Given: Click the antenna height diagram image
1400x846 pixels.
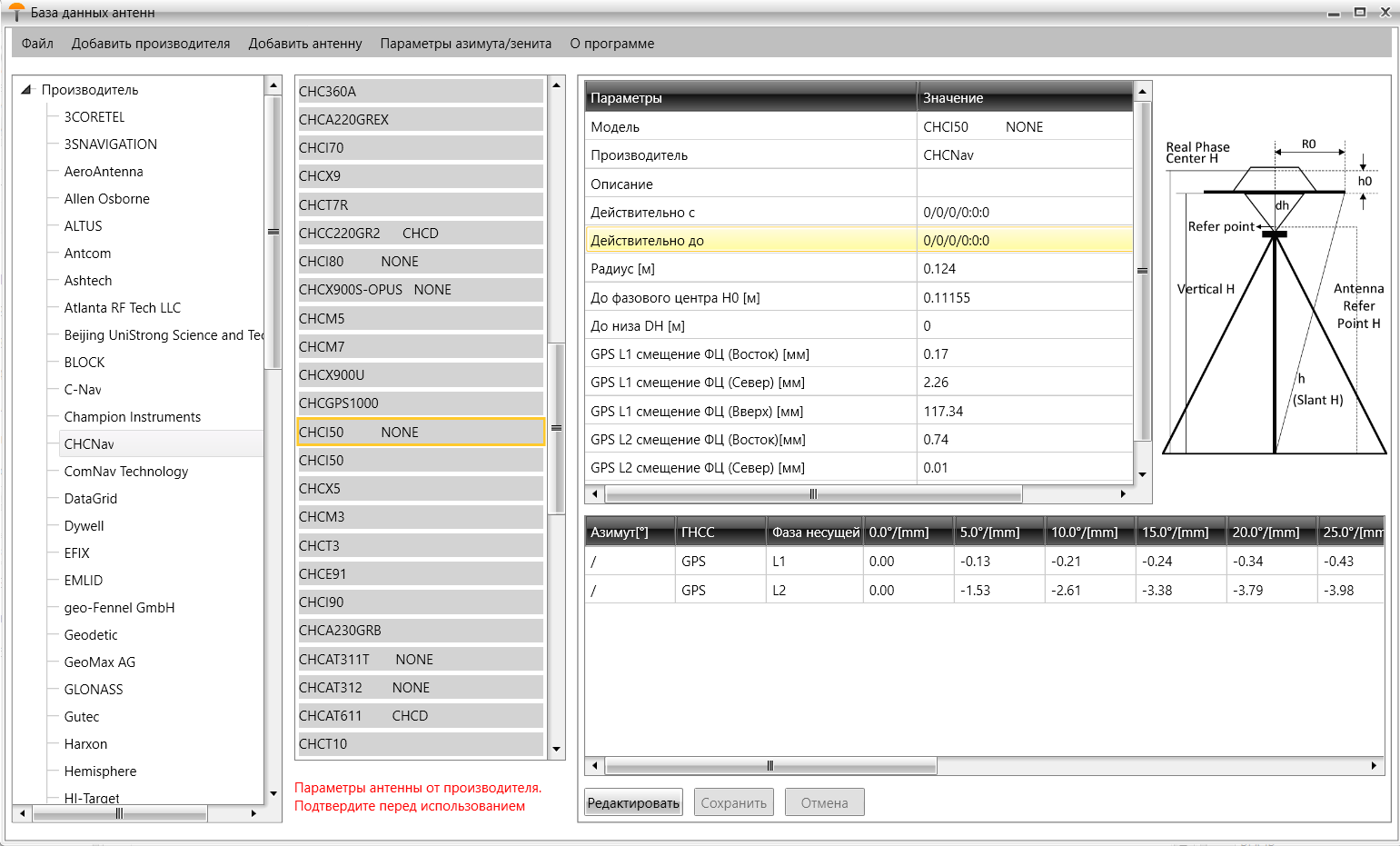Looking at the screenshot, I should [x=1275, y=296].
